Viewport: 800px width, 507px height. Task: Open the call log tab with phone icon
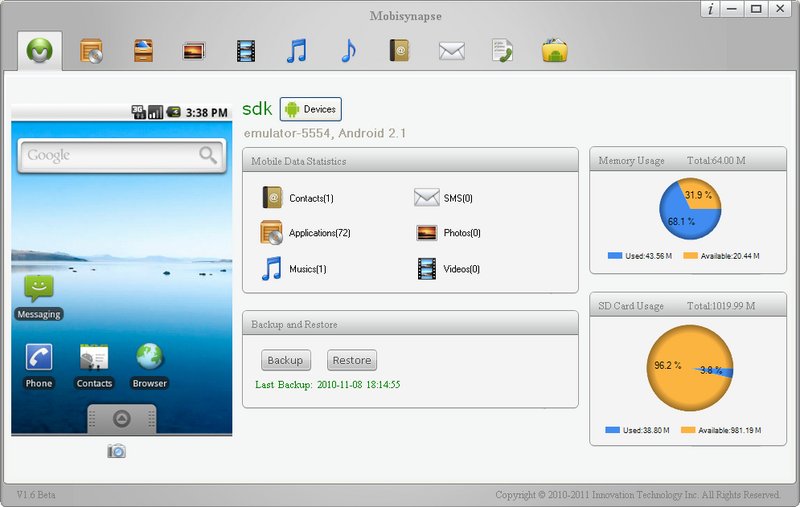pos(502,50)
